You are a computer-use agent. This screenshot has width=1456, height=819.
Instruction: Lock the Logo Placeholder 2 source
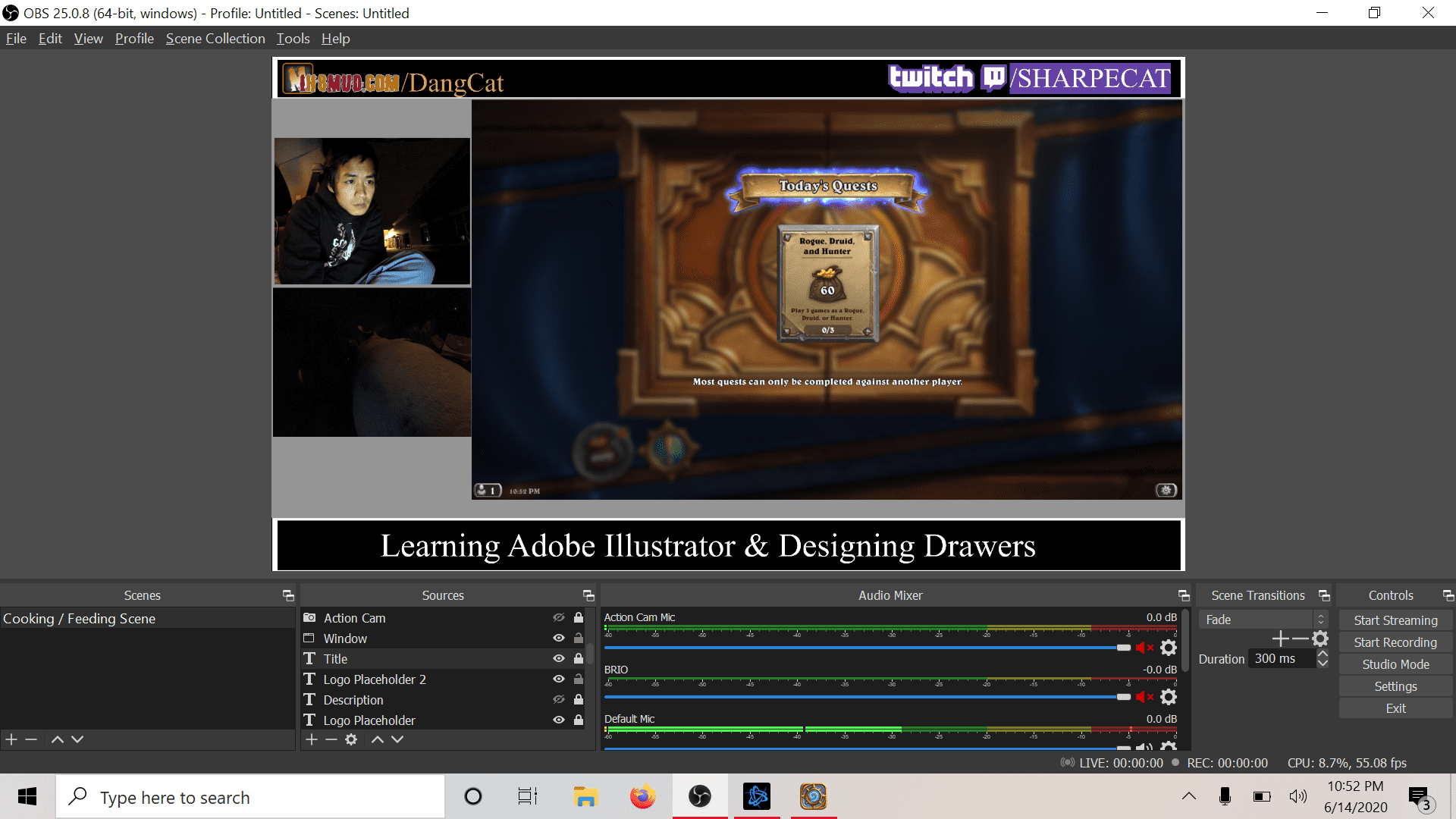(x=579, y=679)
